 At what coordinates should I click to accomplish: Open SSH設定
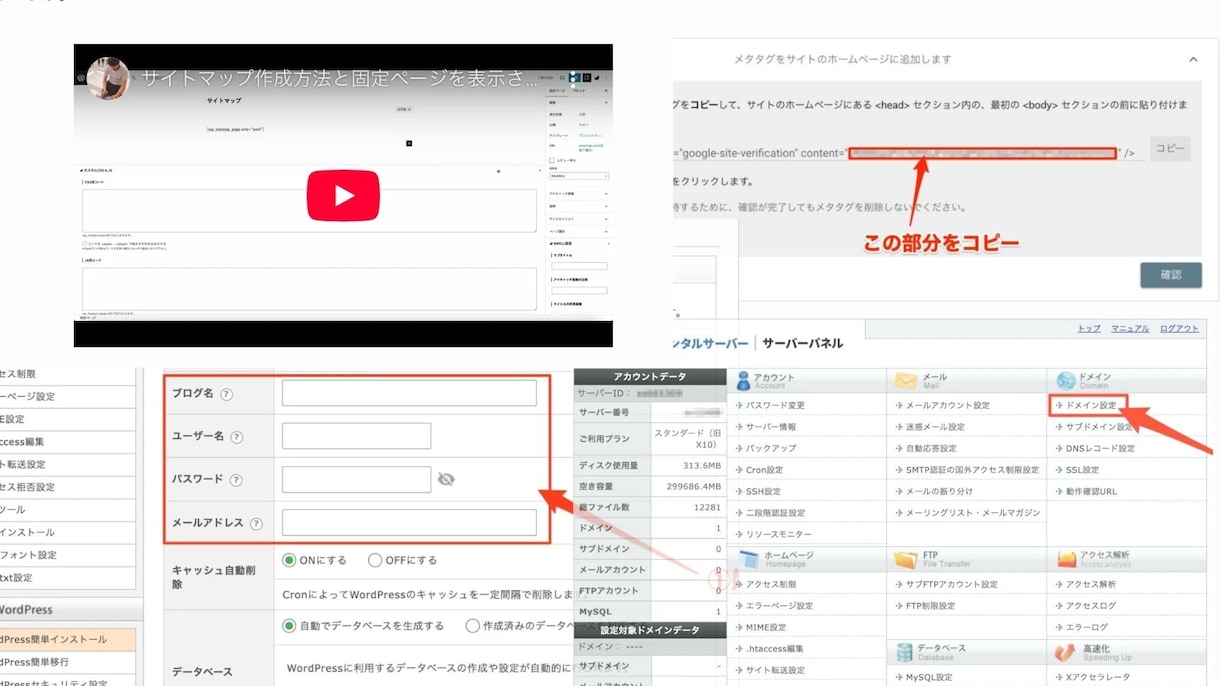[x=763, y=492]
